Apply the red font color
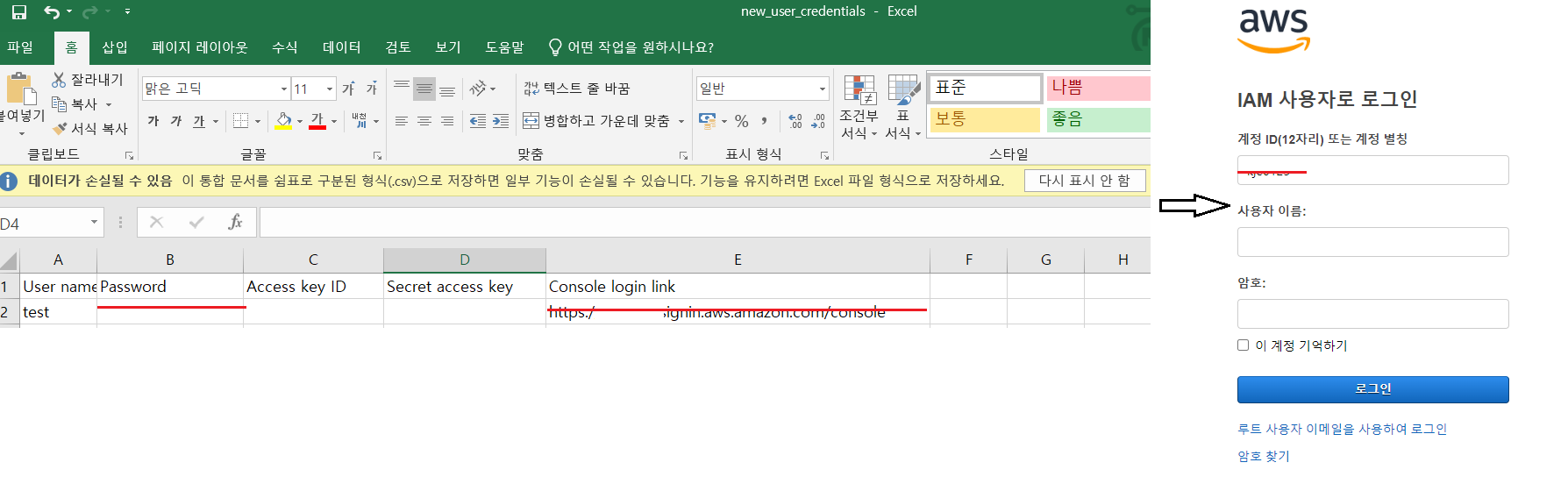Viewport: 1568px width, 491px height. [317, 121]
